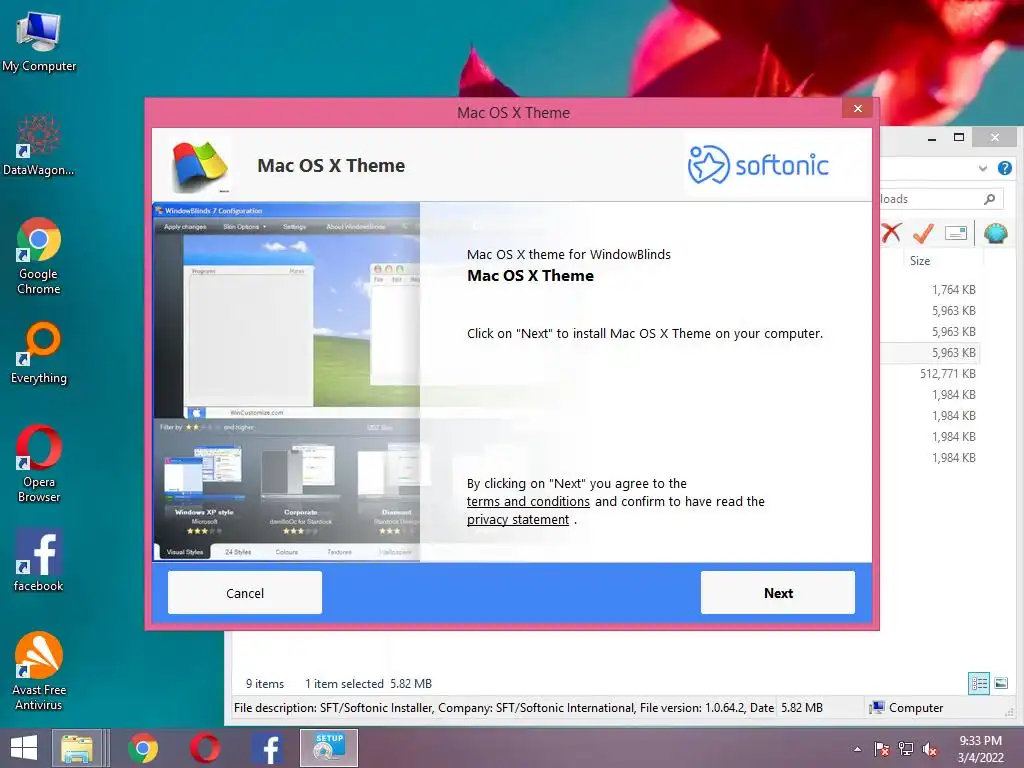Minimize the Explorer window
Screen dimensions: 1024x768
click(x=931, y=138)
